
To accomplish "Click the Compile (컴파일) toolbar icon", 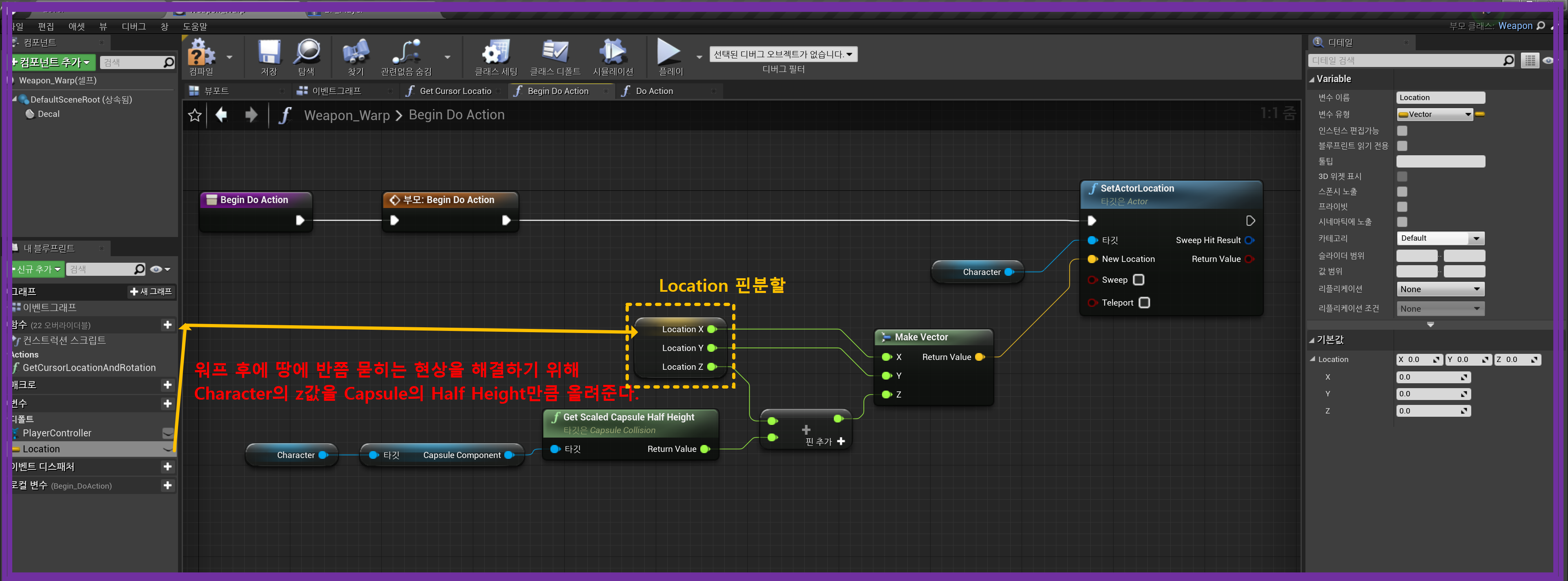I will coord(201,52).
